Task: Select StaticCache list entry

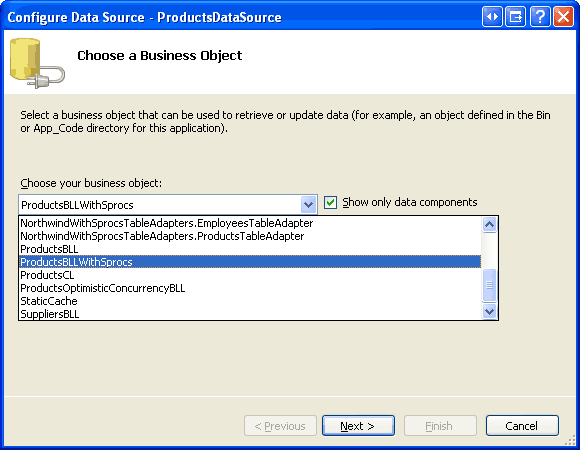Action: (250, 301)
